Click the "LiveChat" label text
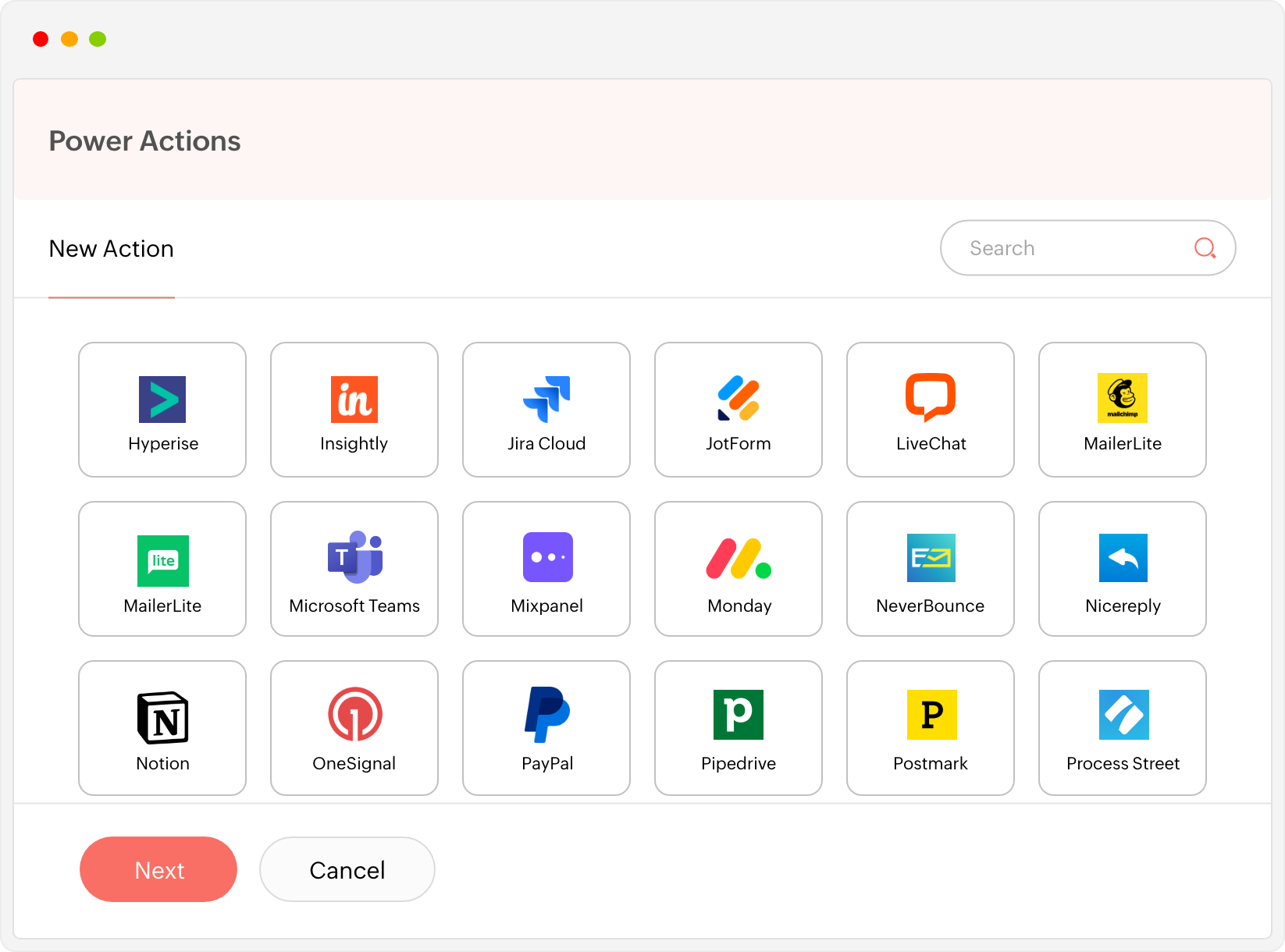The image size is (1285, 952). coord(931,443)
